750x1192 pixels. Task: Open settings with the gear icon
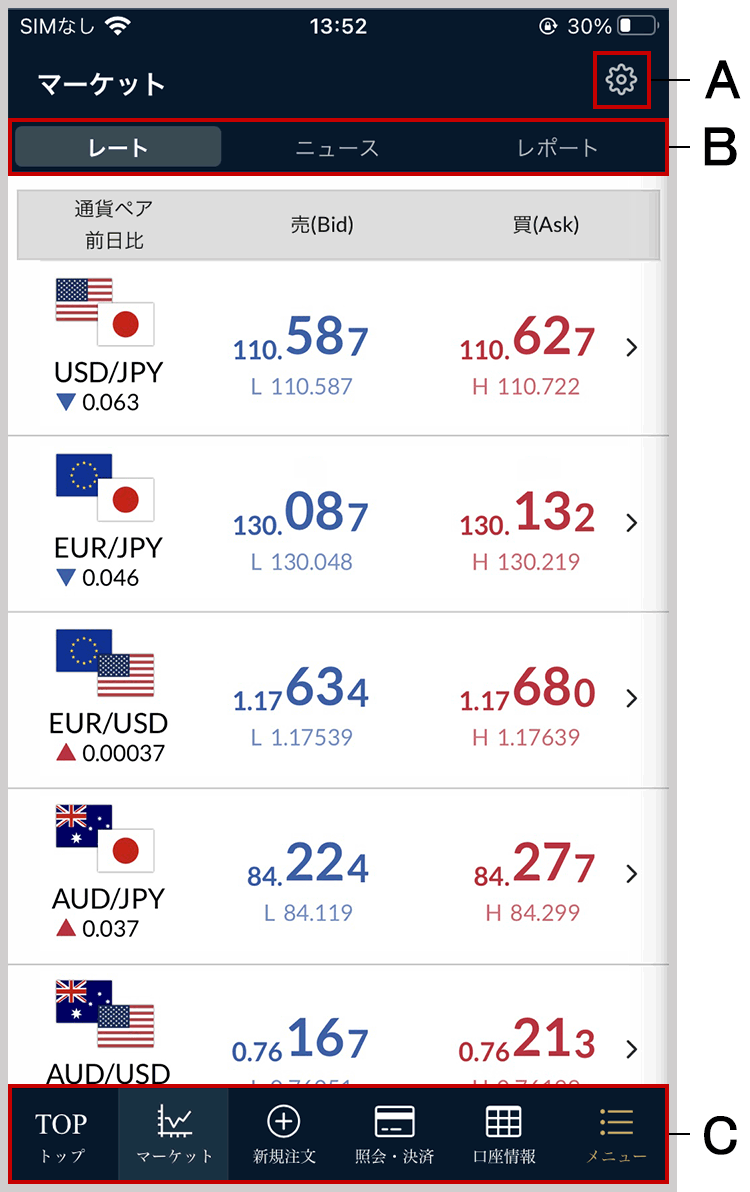click(x=621, y=79)
